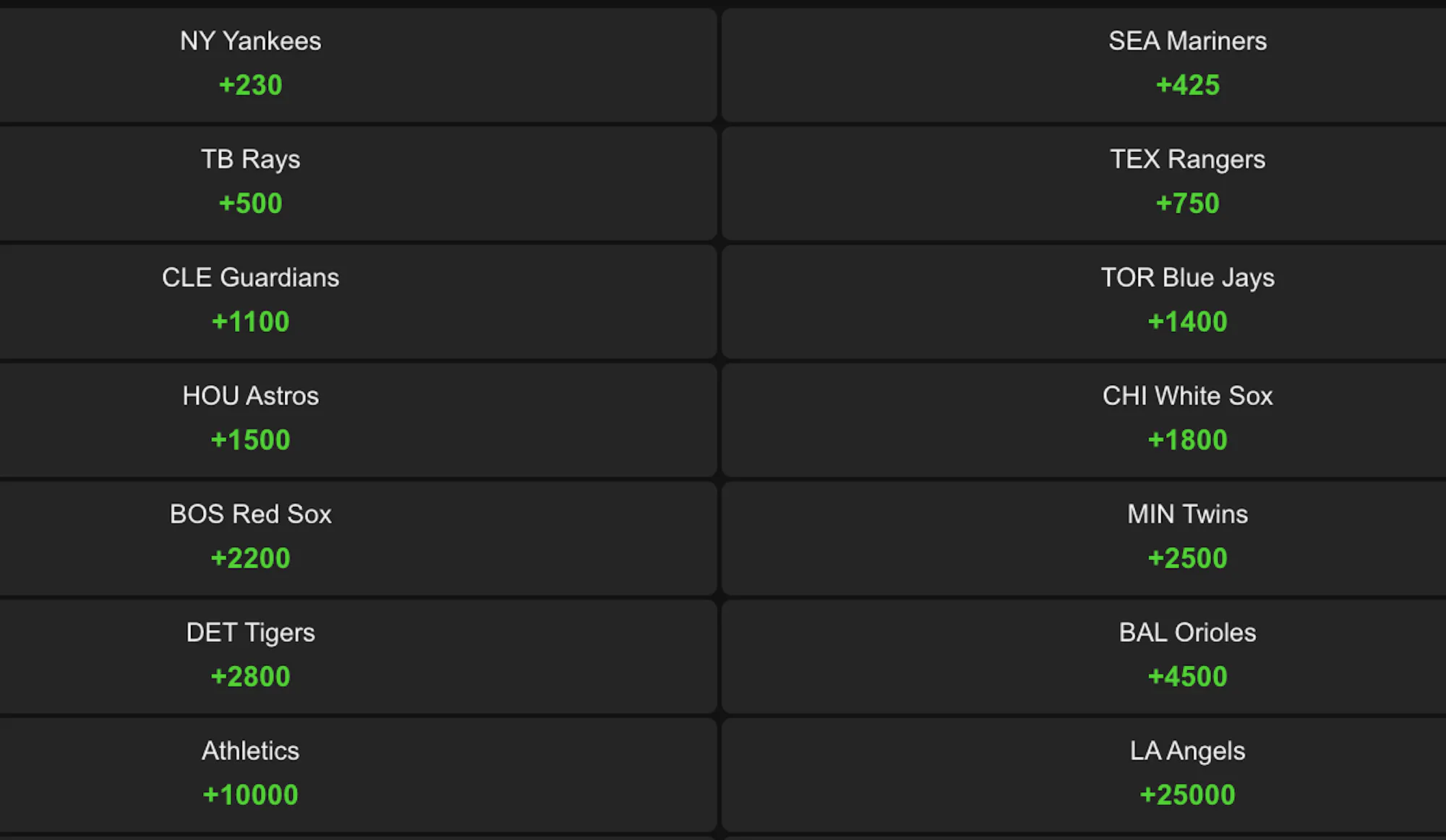Viewport: 1446px width, 840px height.
Task: Click the +1800 odds value
Action: [x=1187, y=440]
